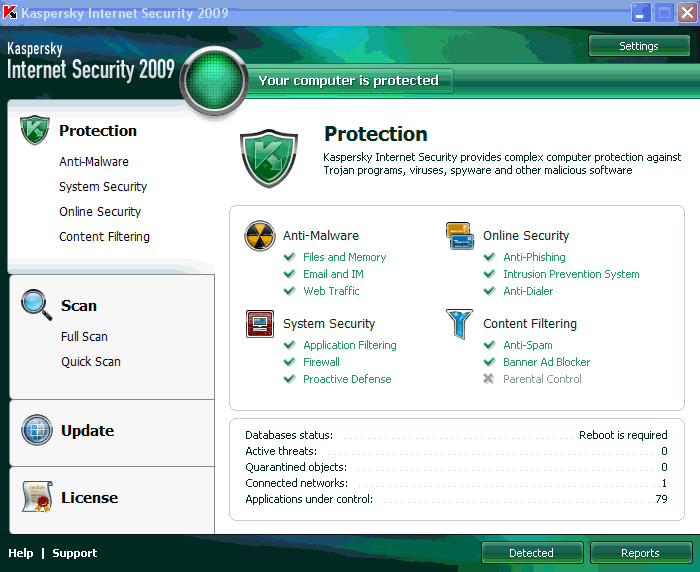Click the checkmark beside Anti-Phishing
The image size is (700, 572).
490,257
